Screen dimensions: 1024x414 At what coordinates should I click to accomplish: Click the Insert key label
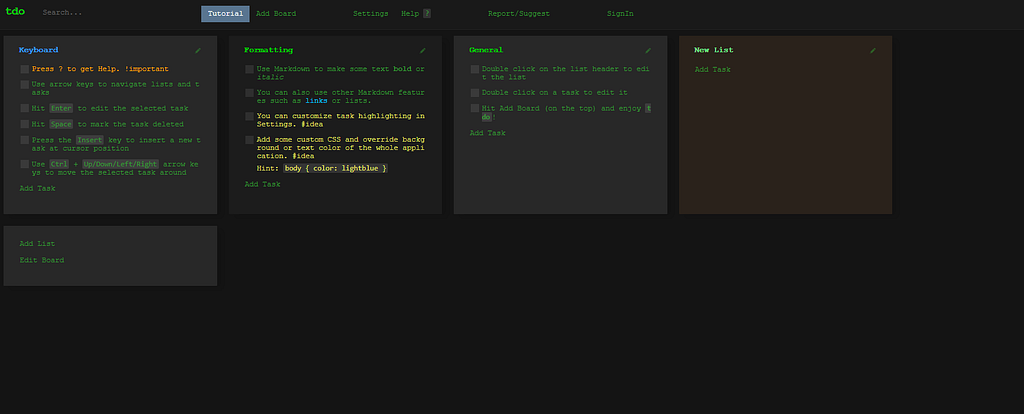(x=90, y=140)
